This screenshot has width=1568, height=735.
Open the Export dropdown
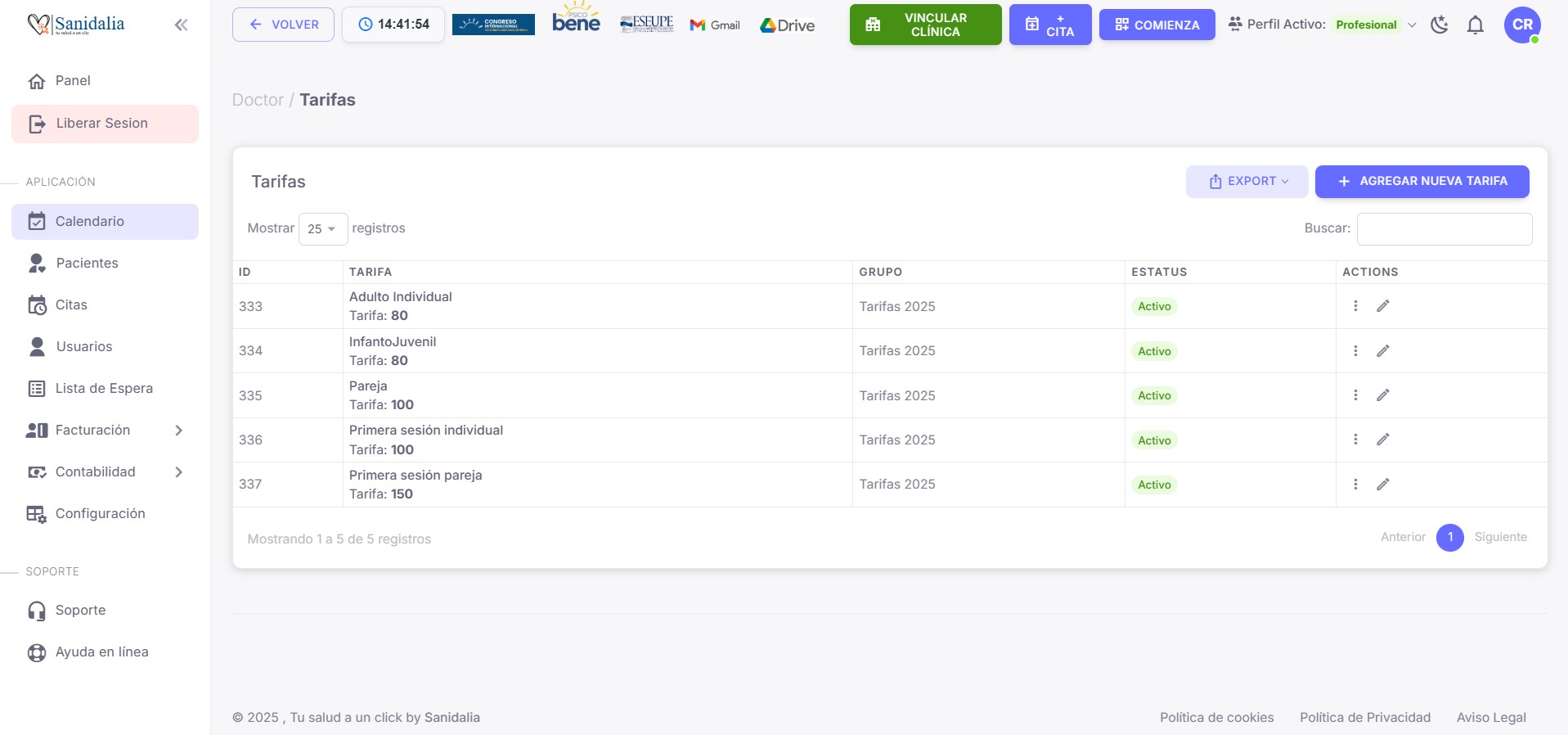click(x=1247, y=182)
